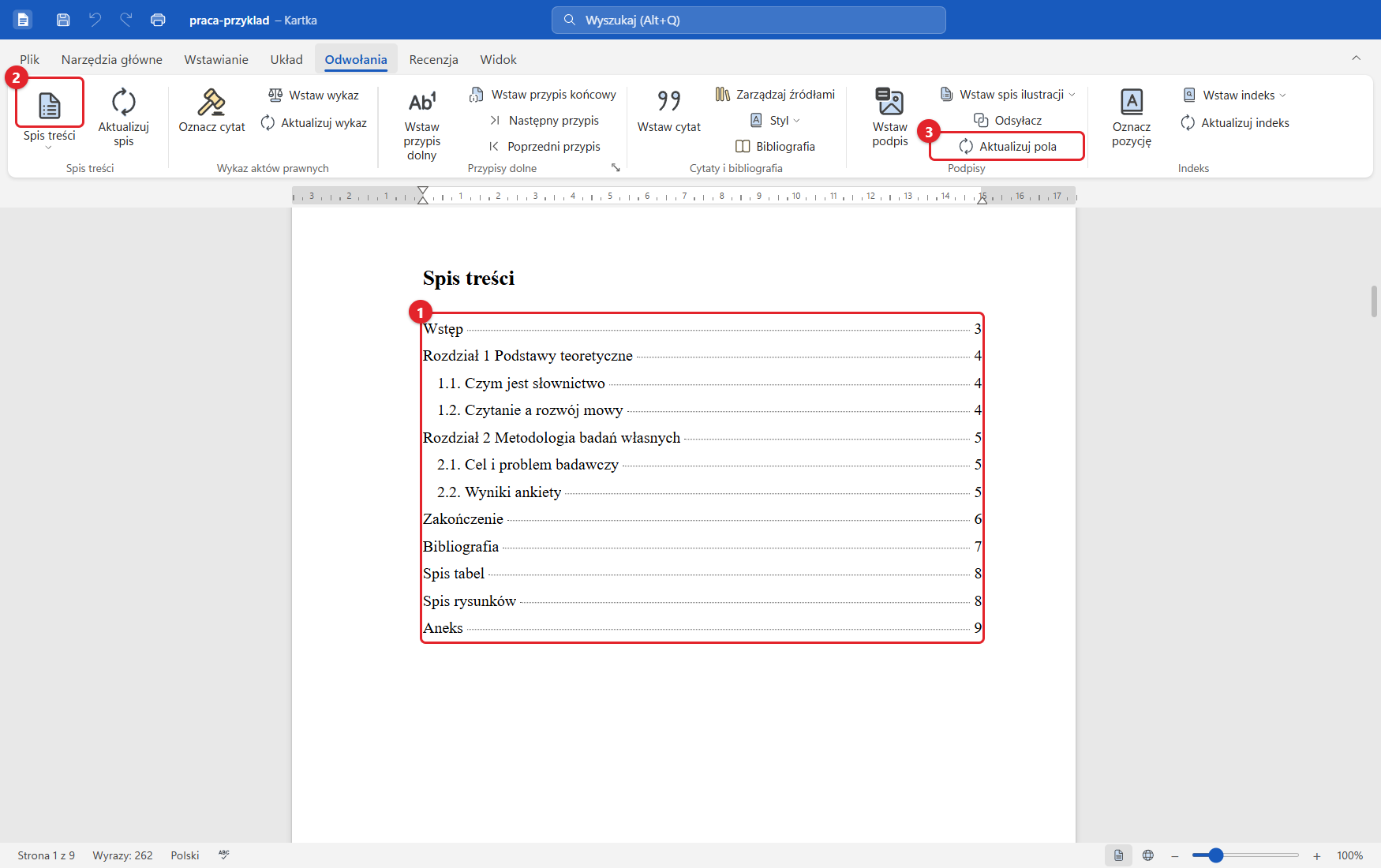Click the zoom out minus button
Viewport: 1381px width, 868px height.
tap(1174, 856)
